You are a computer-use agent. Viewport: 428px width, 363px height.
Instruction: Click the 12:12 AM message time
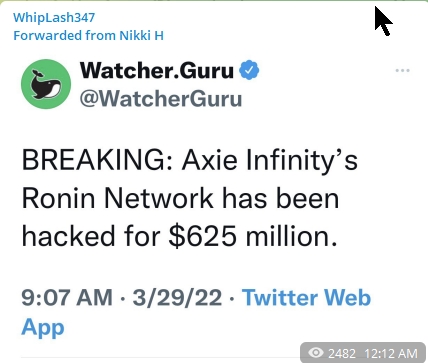coord(391,353)
